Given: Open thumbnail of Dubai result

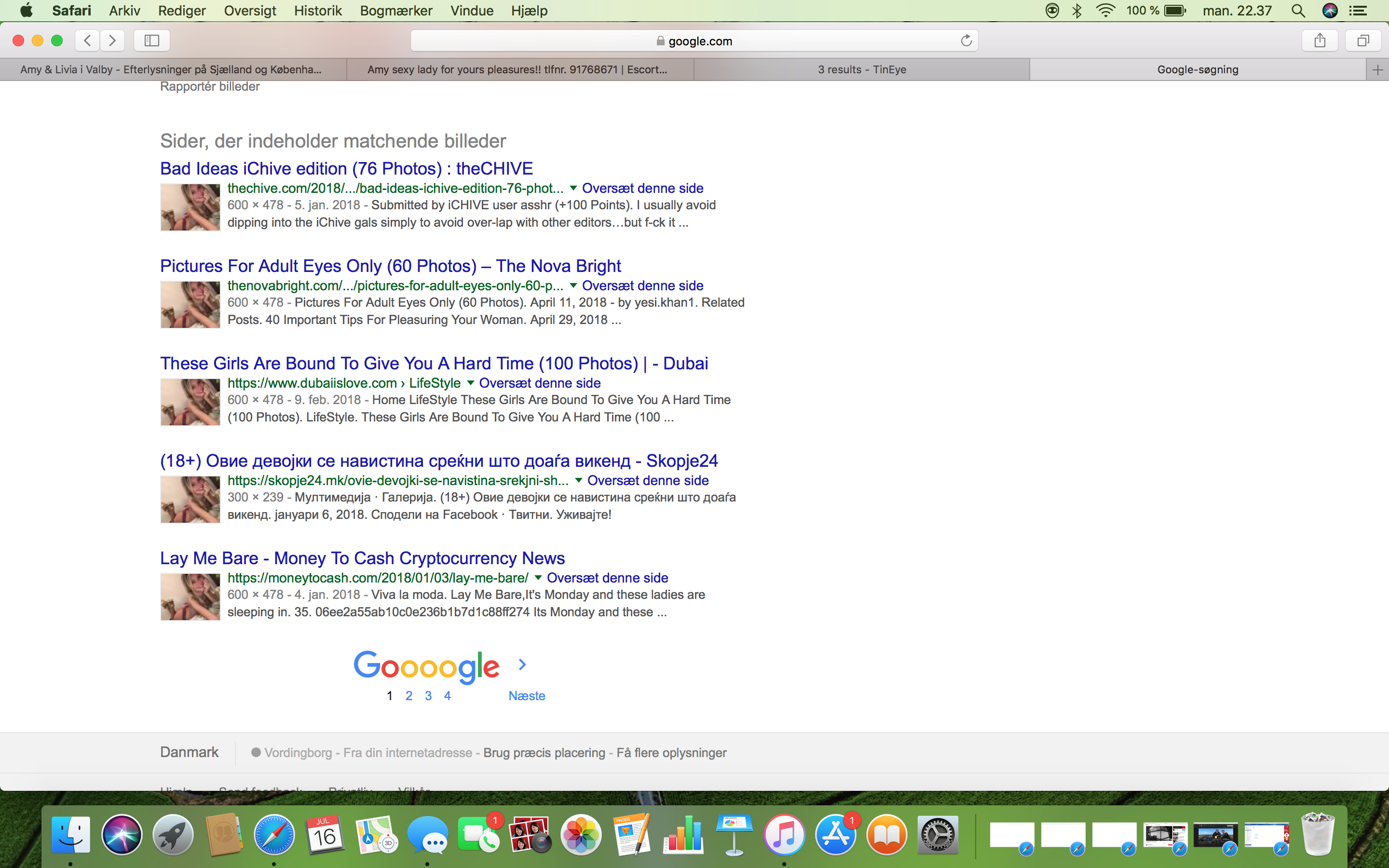Looking at the screenshot, I should click(x=190, y=402).
